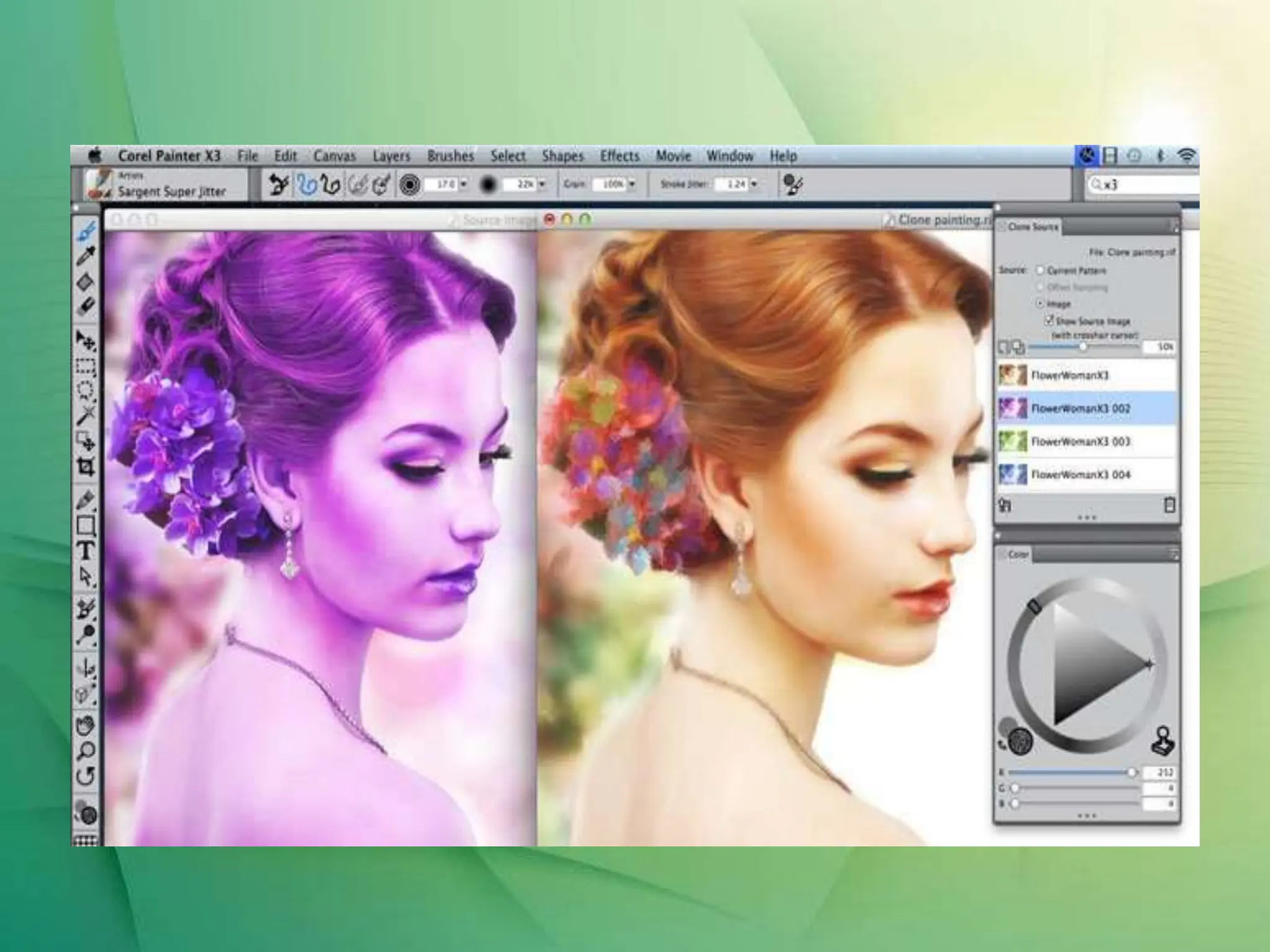Select the Dropper tool in the toolbox
The width and height of the screenshot is (1270, 952).
[x=86, y=256]
